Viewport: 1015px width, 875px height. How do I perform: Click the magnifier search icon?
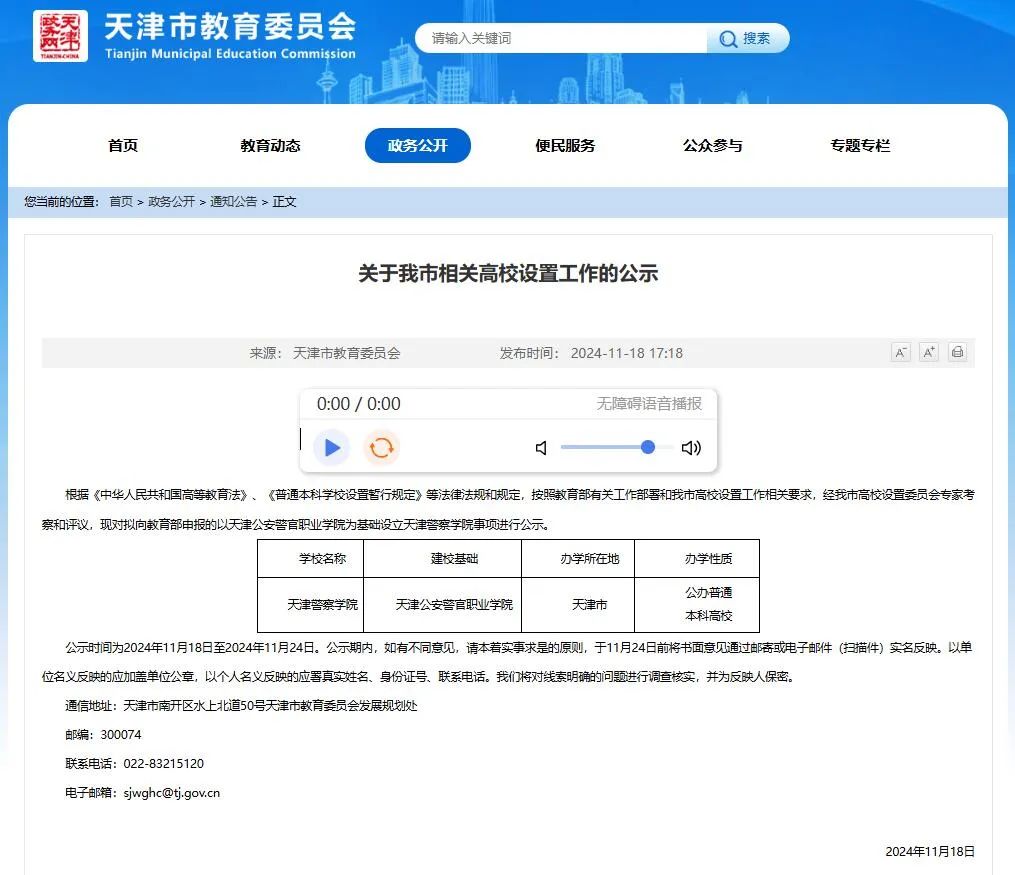tap(728, 38)
